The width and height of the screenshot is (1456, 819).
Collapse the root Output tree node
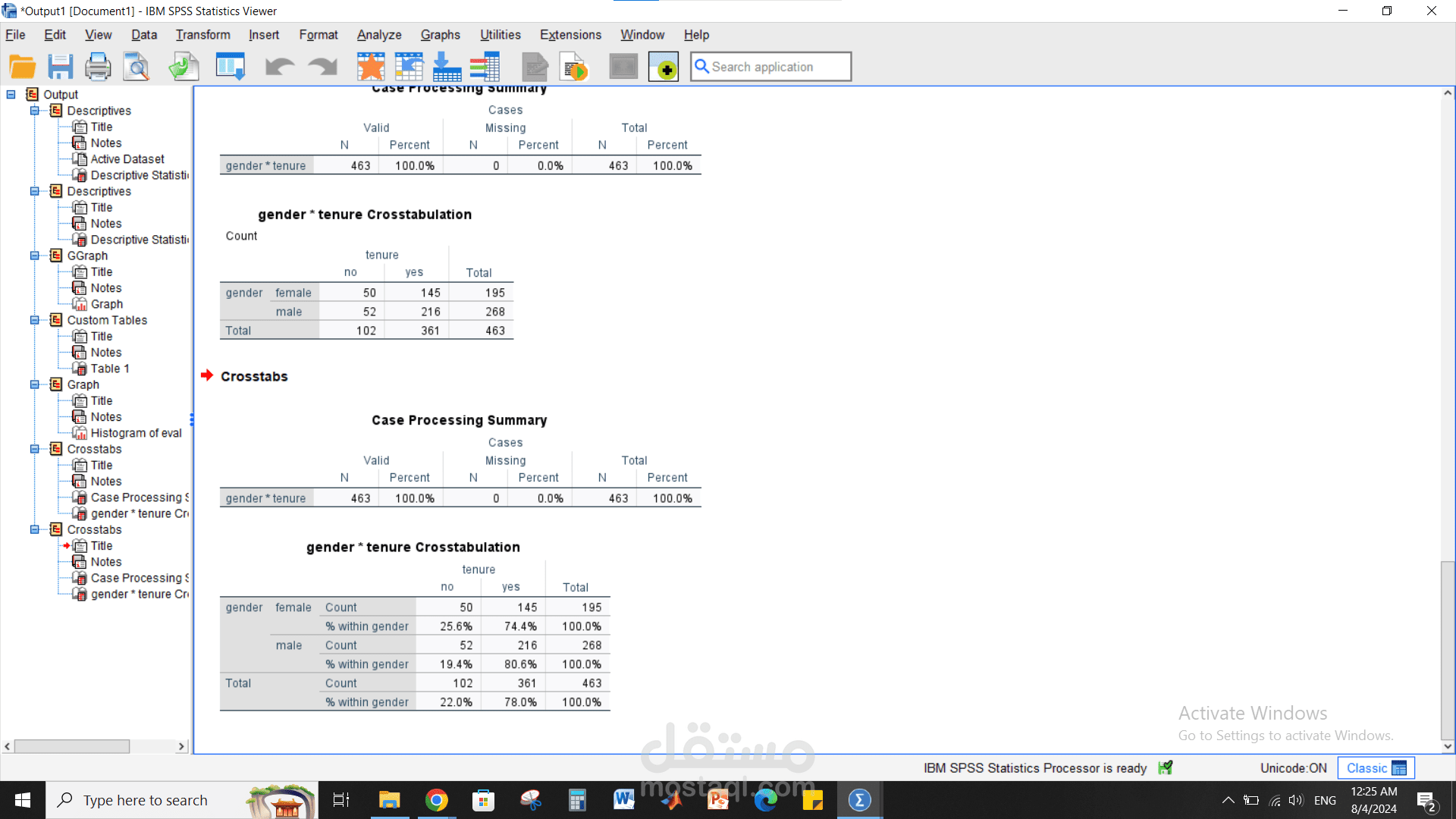click(x=11, y=95)
